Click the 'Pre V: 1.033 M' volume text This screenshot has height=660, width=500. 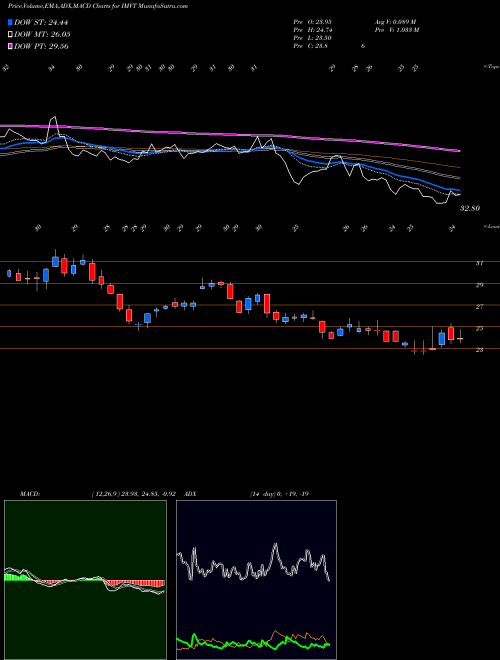click(396, 30)
